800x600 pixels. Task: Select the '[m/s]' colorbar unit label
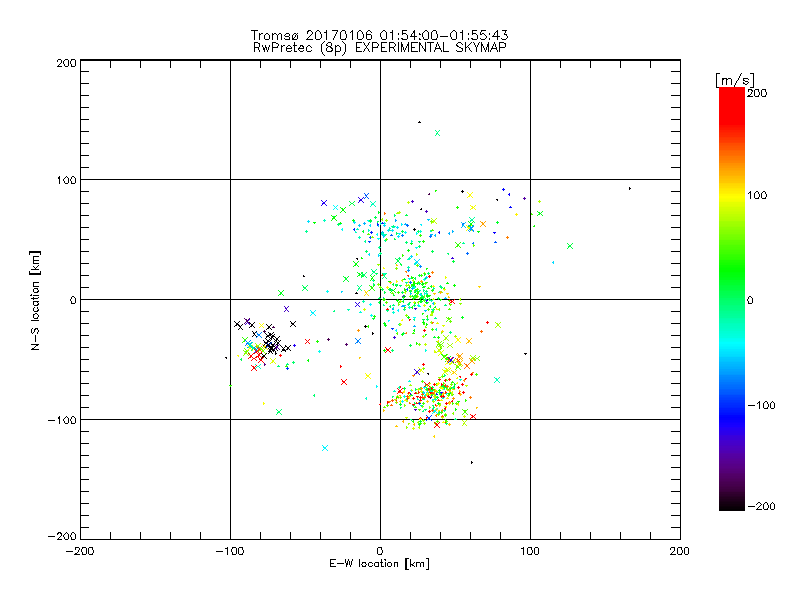[x=735, y=80]
